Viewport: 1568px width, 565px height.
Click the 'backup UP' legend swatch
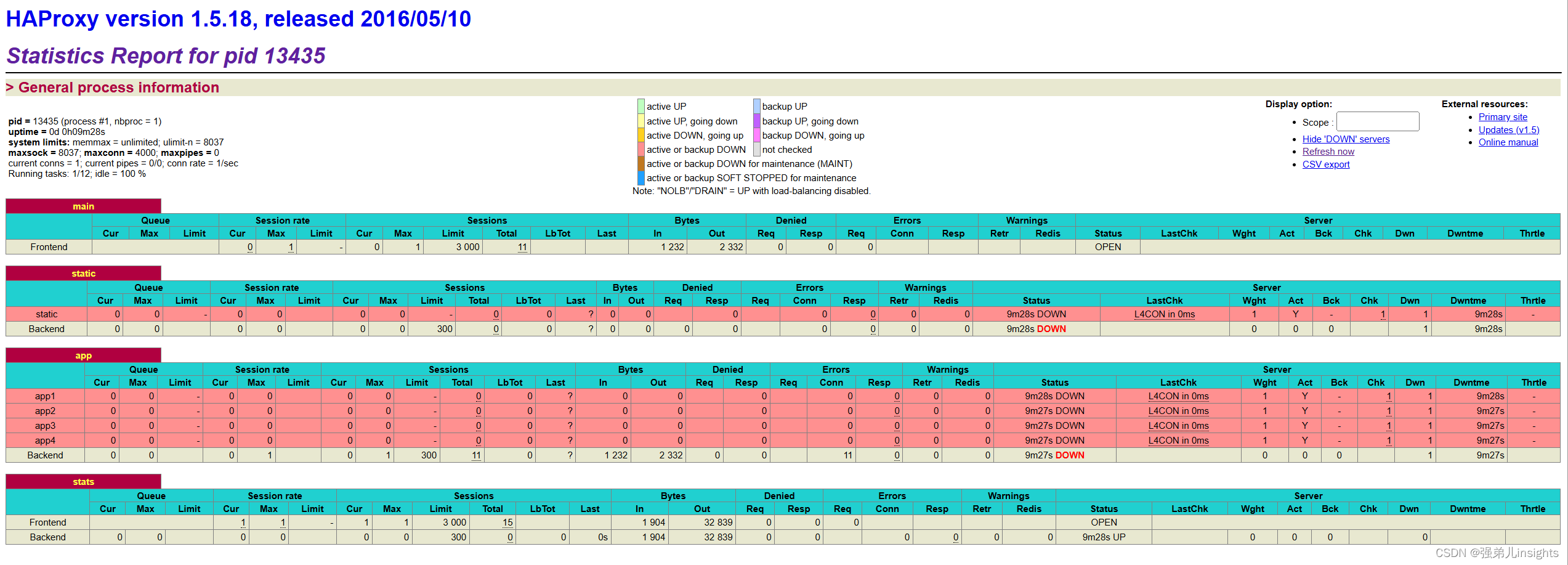757,106
